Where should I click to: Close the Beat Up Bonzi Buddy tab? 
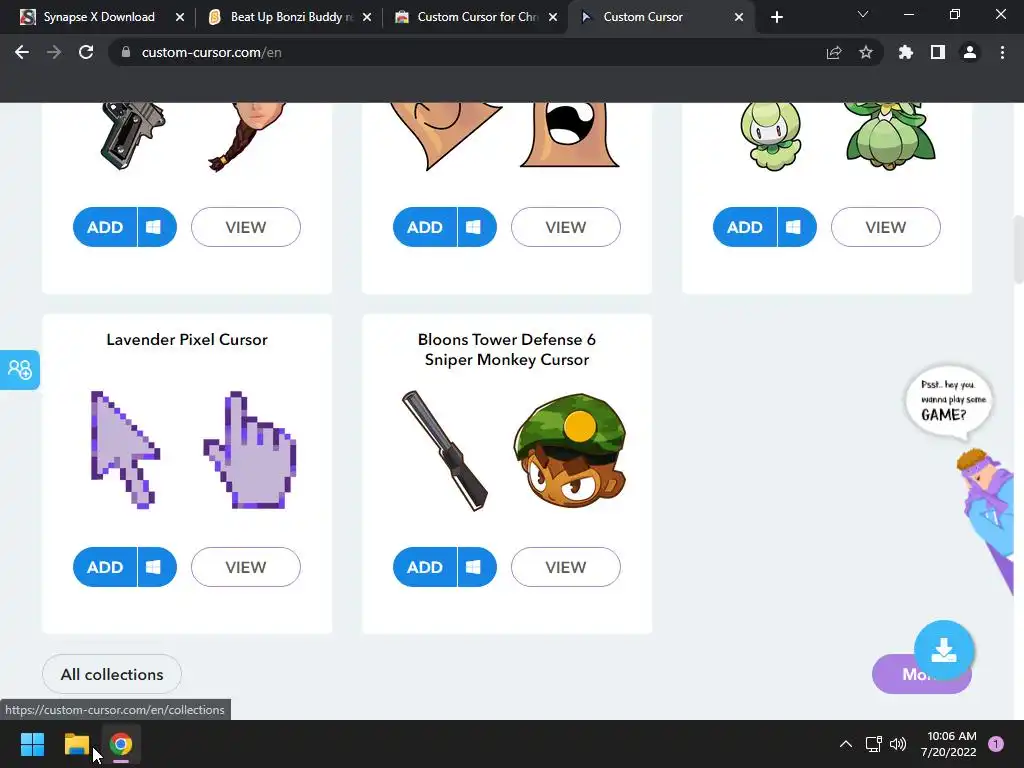coord(367,17)
